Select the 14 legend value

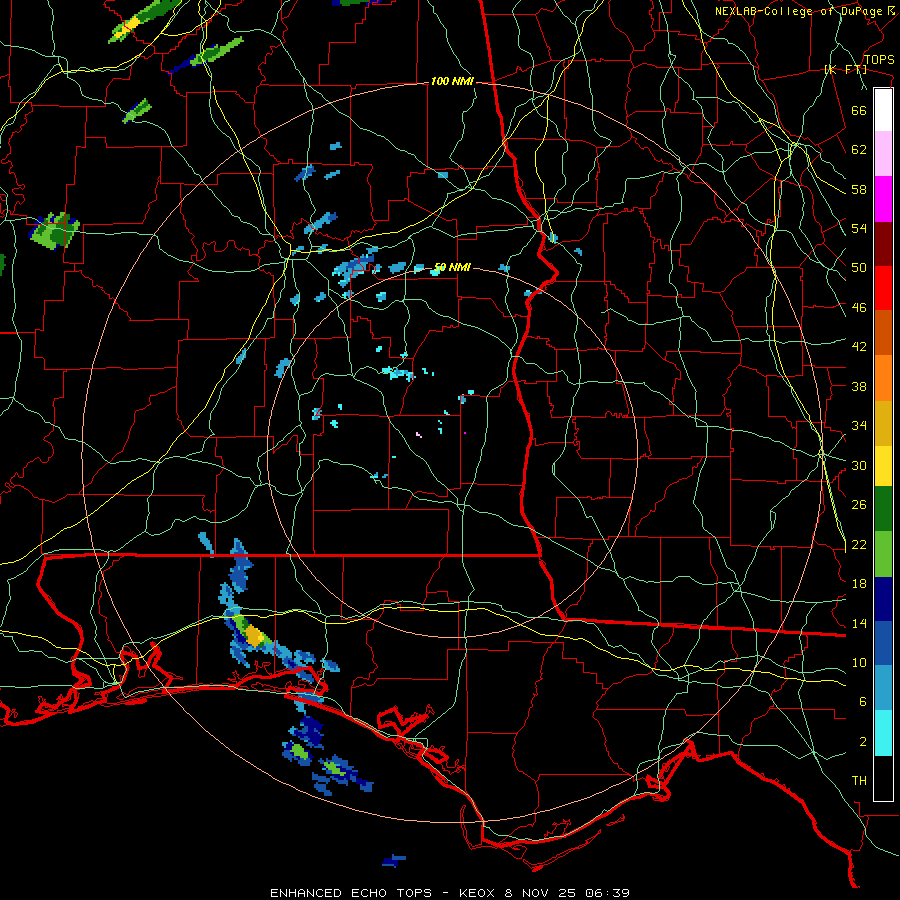point(859,623)
